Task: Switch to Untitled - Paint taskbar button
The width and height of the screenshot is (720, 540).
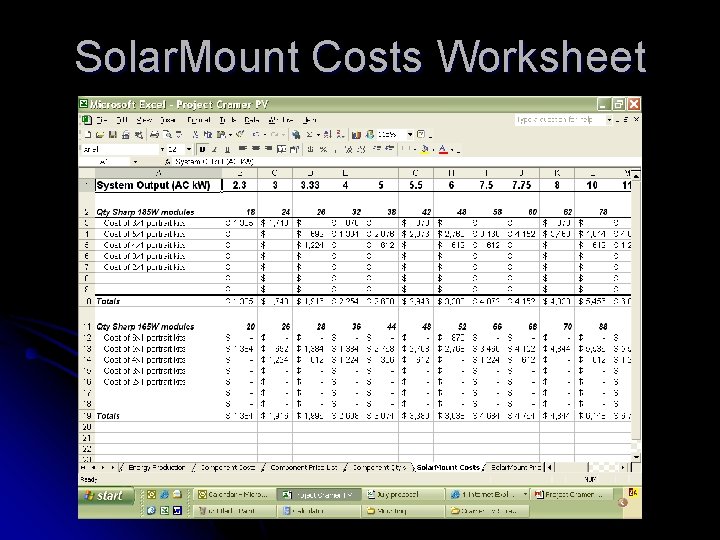Action: click(x=233, y=511)
